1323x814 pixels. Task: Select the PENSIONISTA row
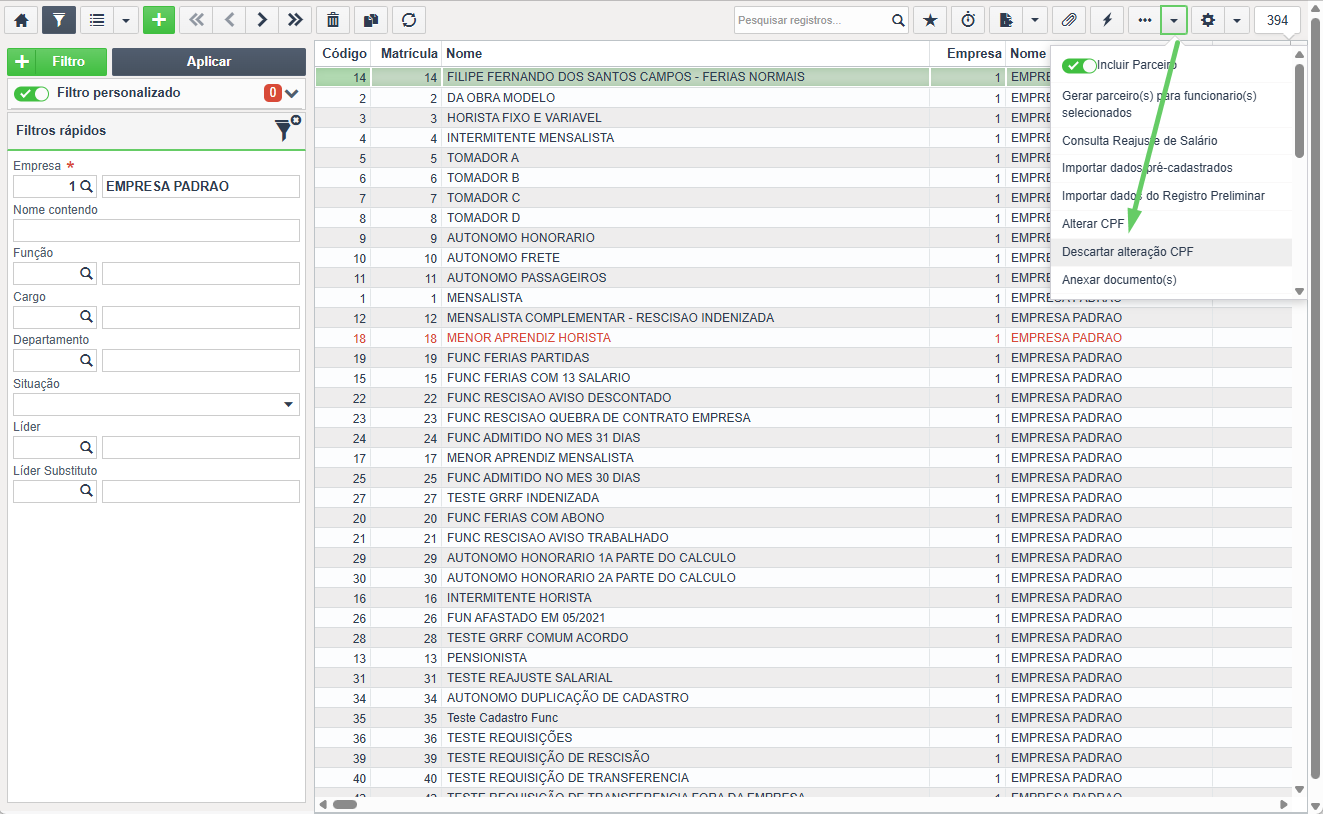pyautogui.click(x=803, y=658)
